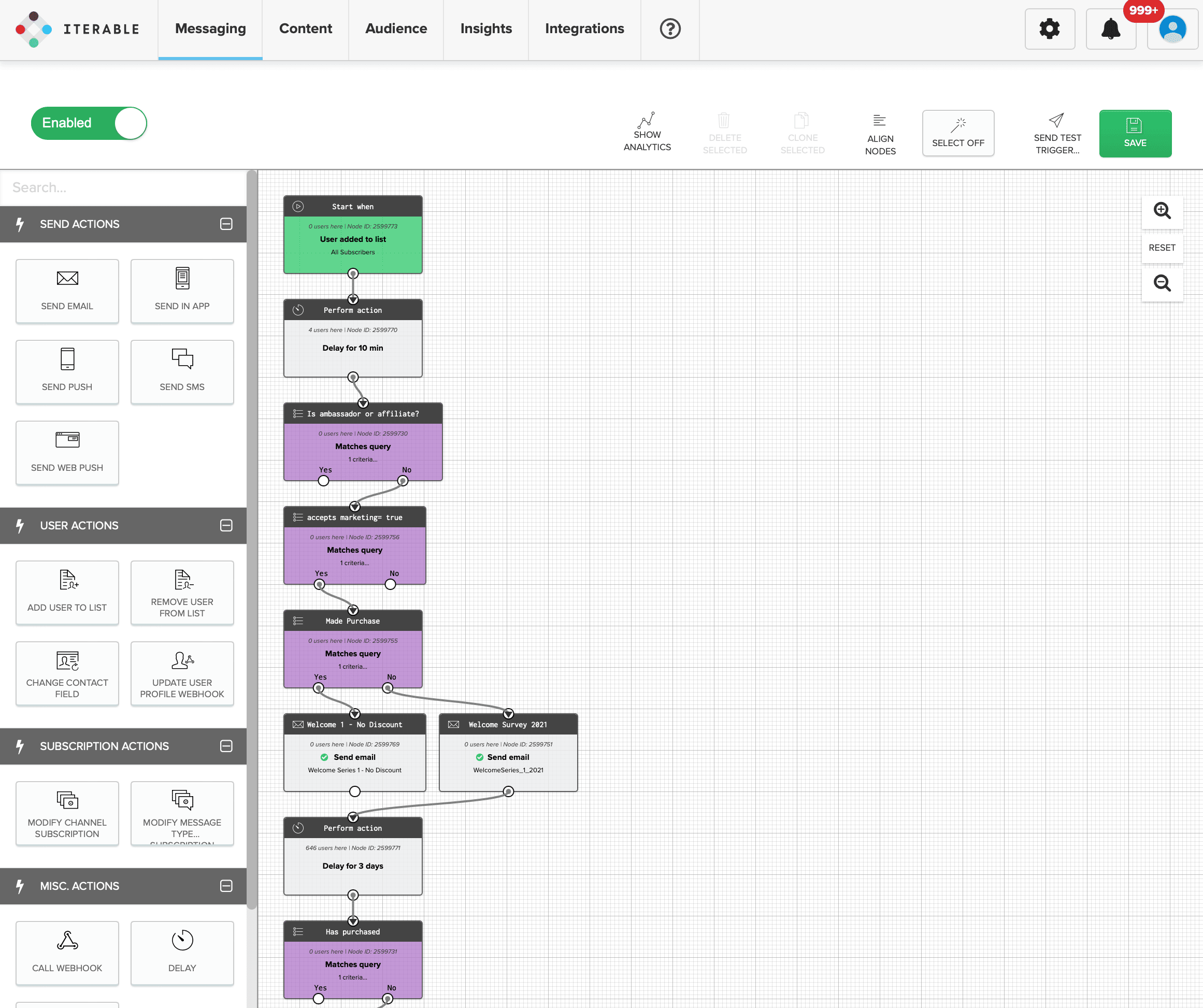Image resolution: width=1203 pixels, height=1008 pixels.
Task: Open the Messaging navigation tab
Action: click(x=211, y=28)
